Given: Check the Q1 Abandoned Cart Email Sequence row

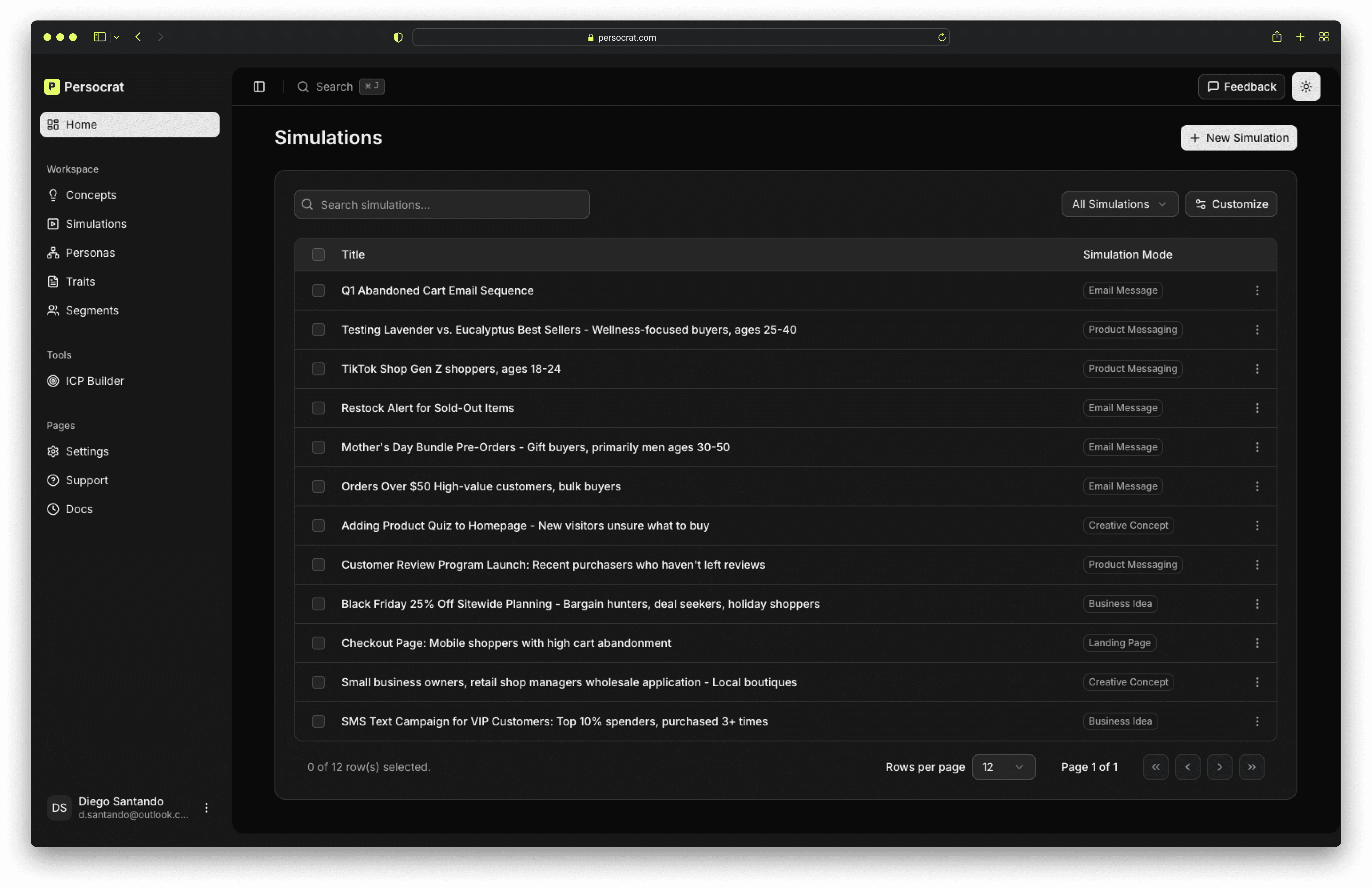Looking at the screenshot, I should pos(318,291).
